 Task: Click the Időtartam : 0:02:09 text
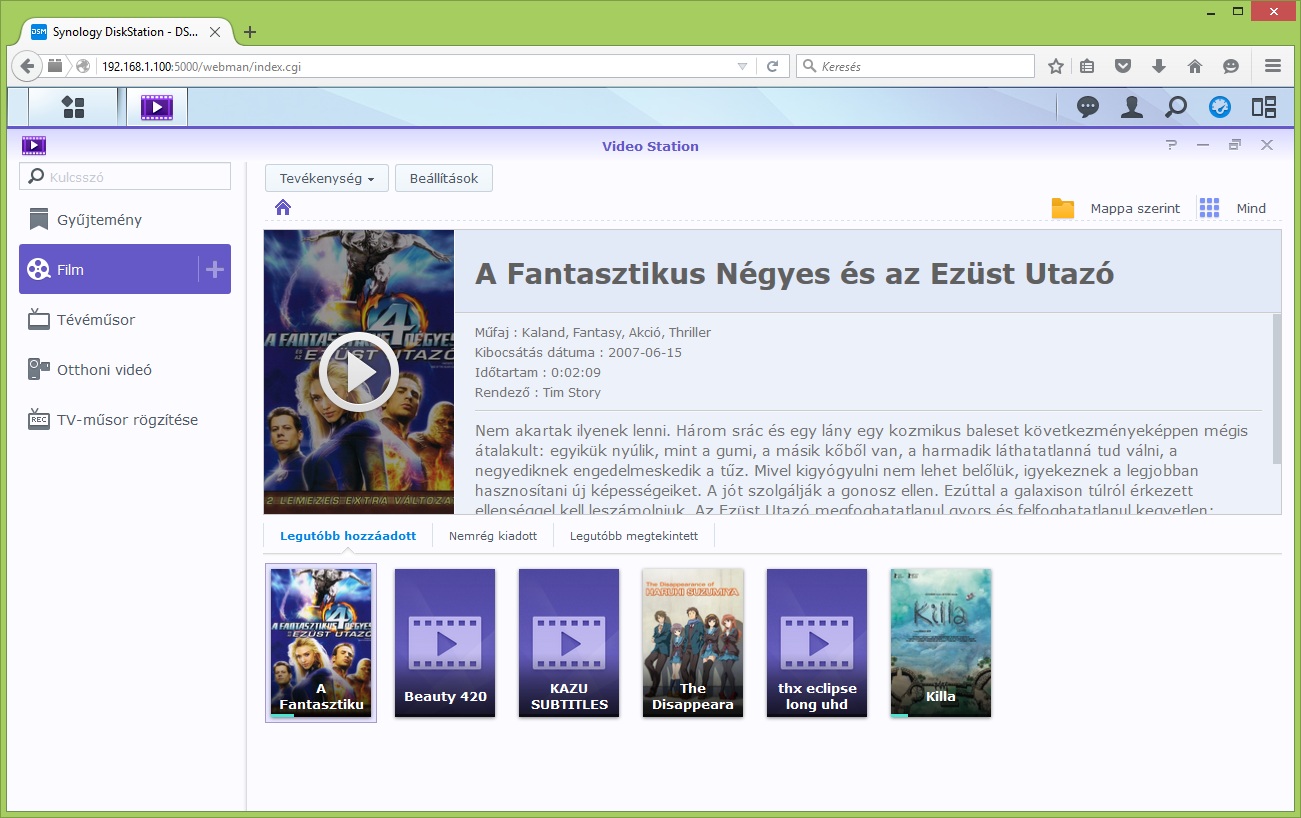click(x=538, y=372)
